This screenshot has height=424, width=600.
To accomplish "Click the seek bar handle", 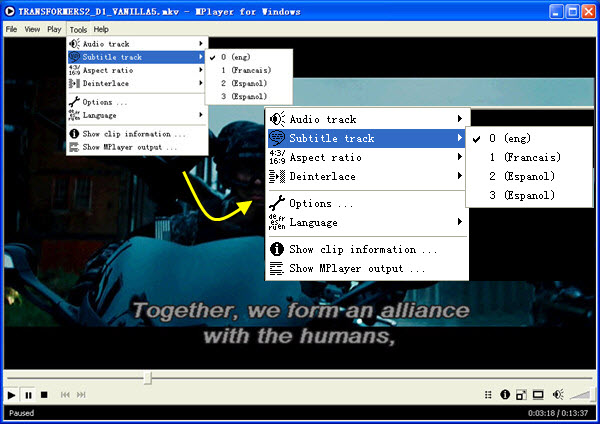I will point(148,378).
